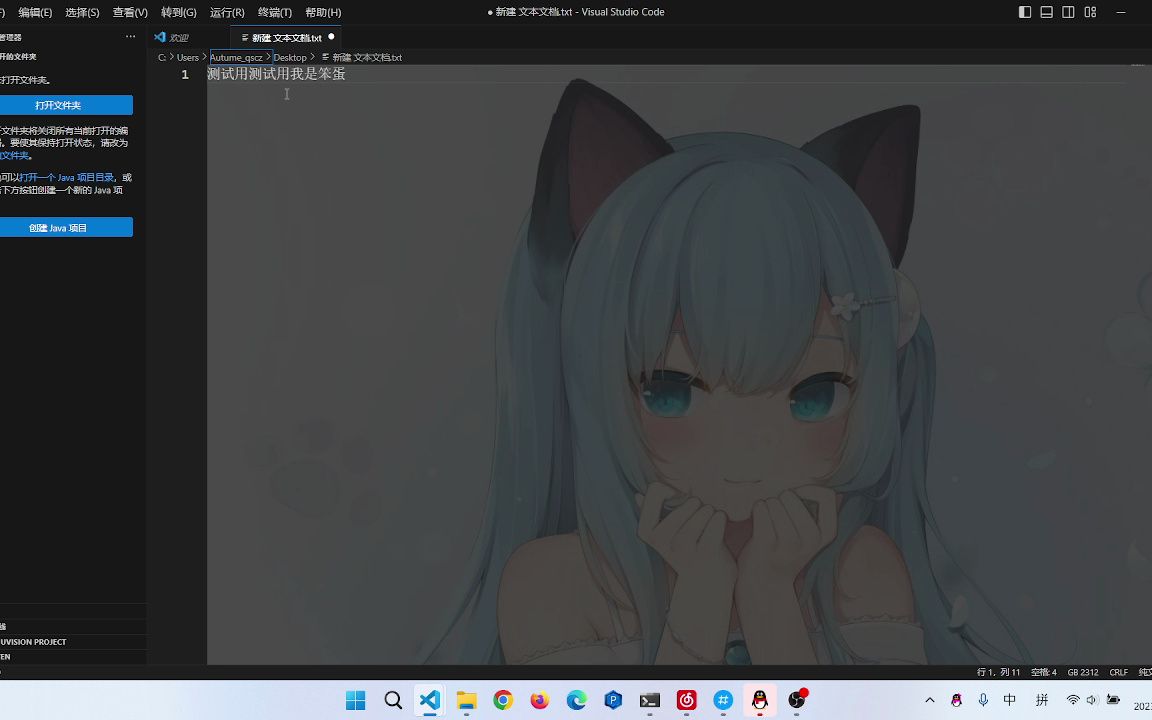Open Wi-Fi network tray icon
Screen dimensions: 1152x720
tap(1073, 700)
